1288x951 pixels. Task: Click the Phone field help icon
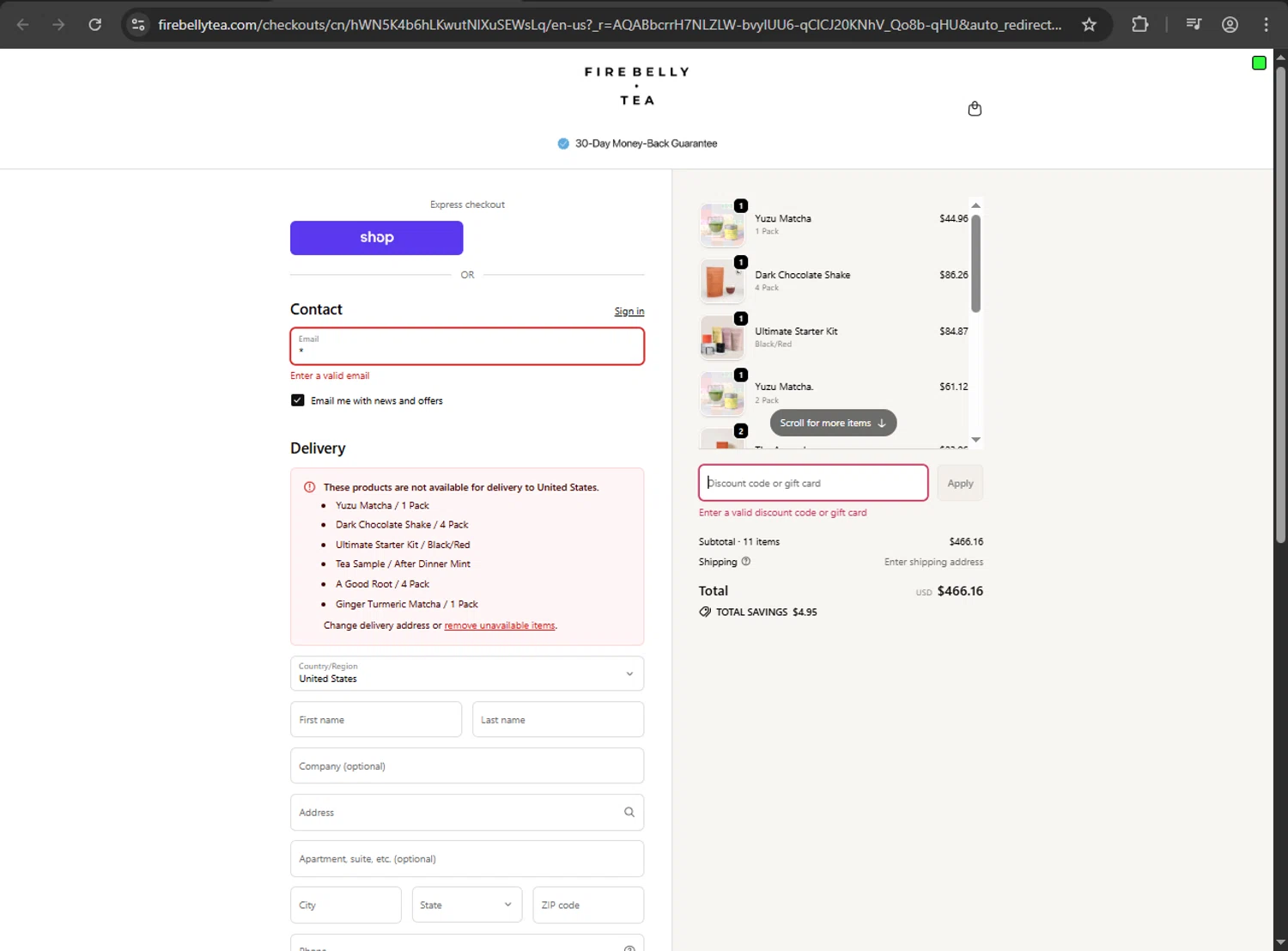pos(629,948)
